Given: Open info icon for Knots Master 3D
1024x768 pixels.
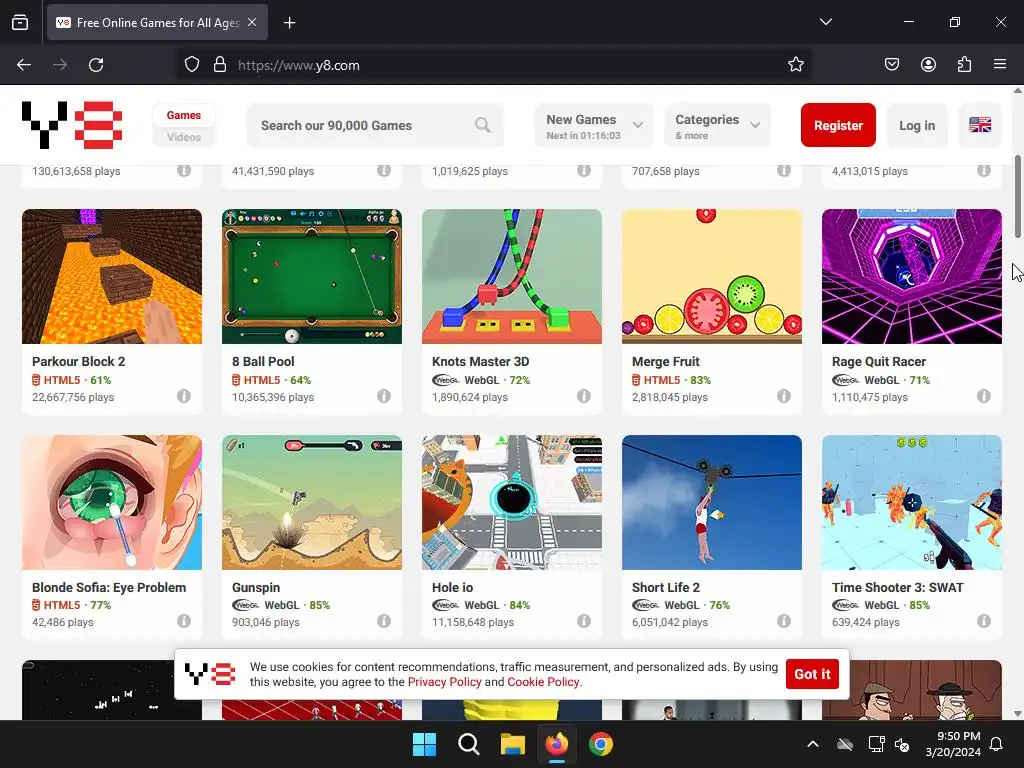Looking at the screenshot, I should tap(584, 396).
